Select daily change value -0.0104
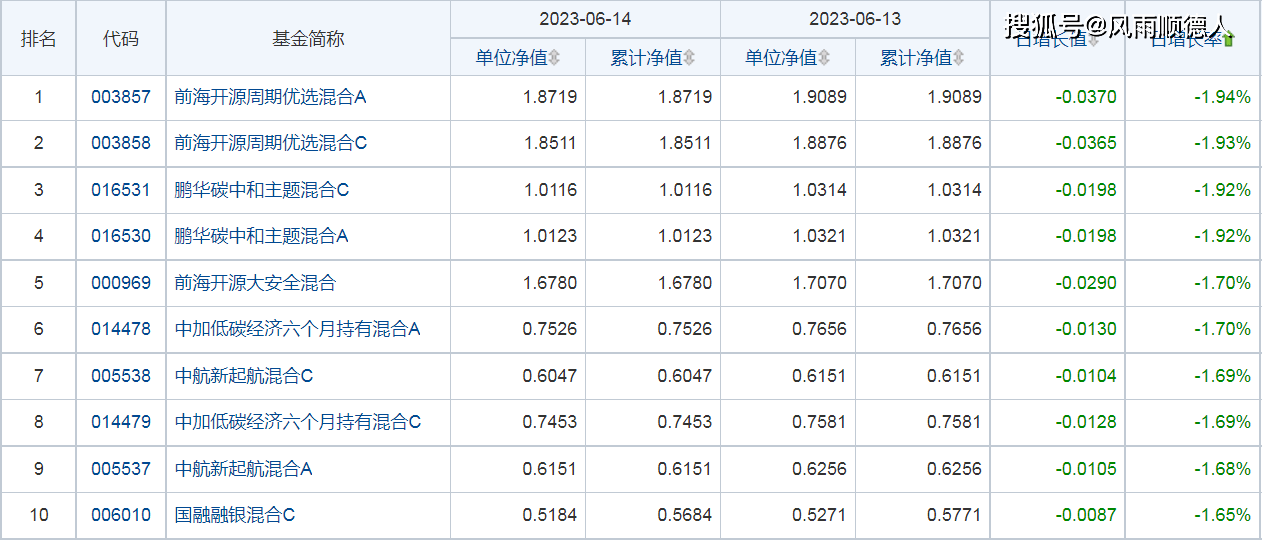The height and width of the screenshot is (540, 1262). coord(1086,376)
